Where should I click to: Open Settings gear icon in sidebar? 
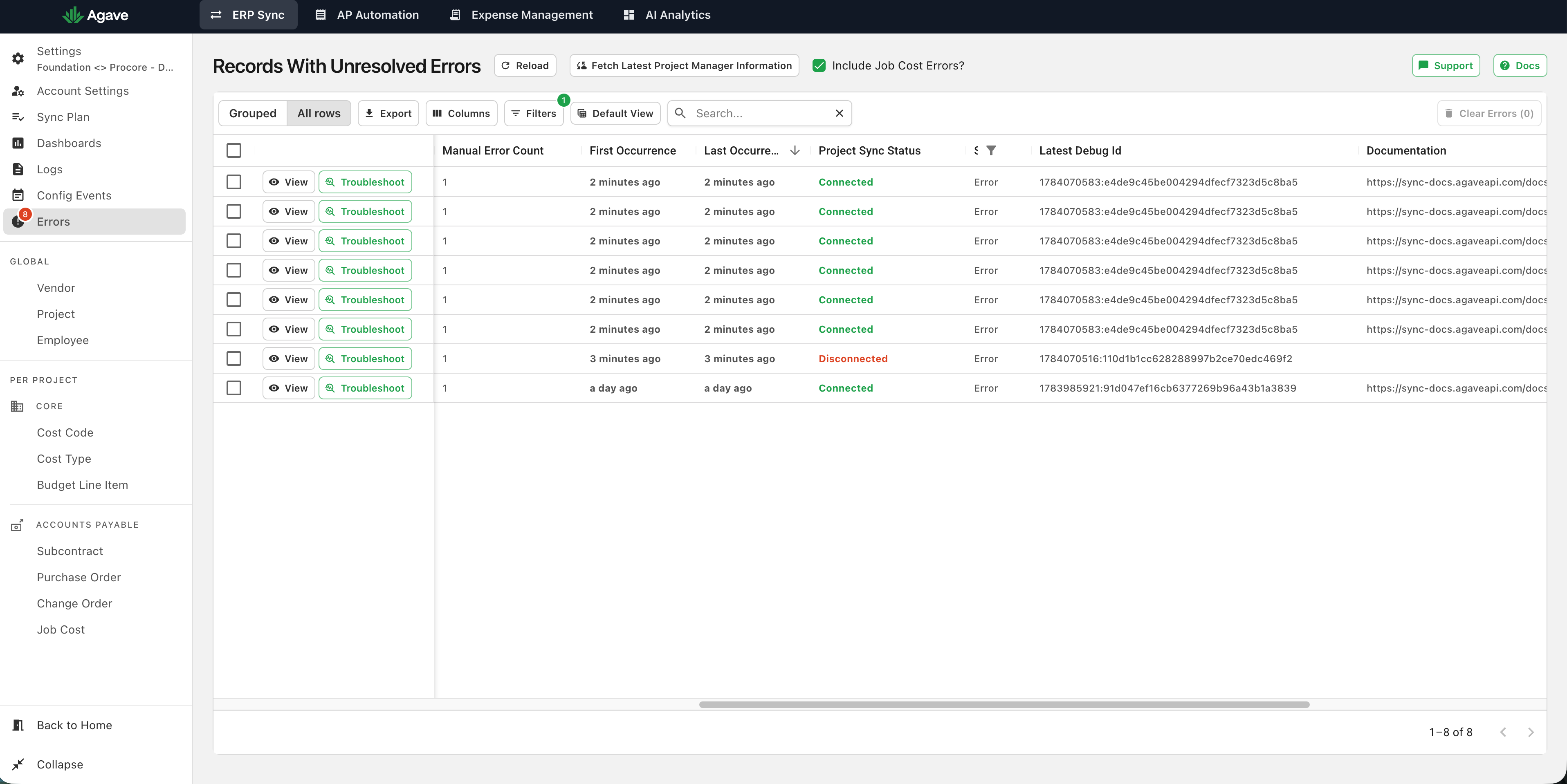[x=18, y=58]
